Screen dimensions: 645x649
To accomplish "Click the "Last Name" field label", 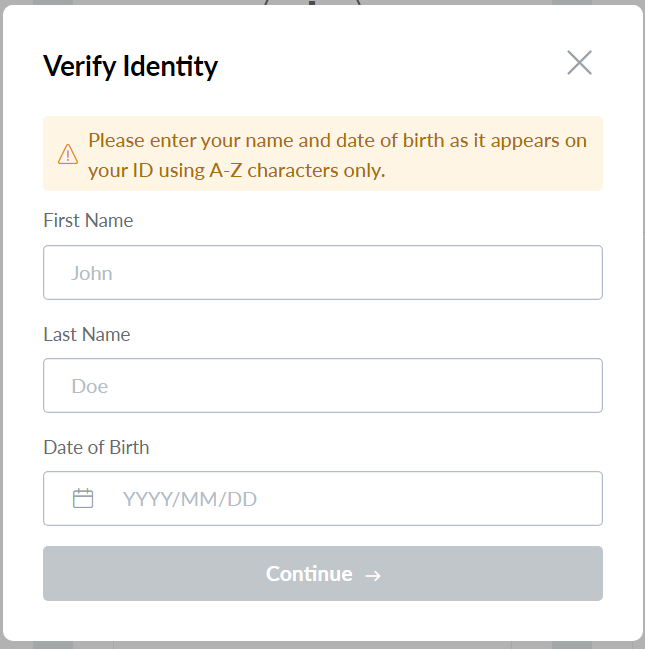I will 87,334.
